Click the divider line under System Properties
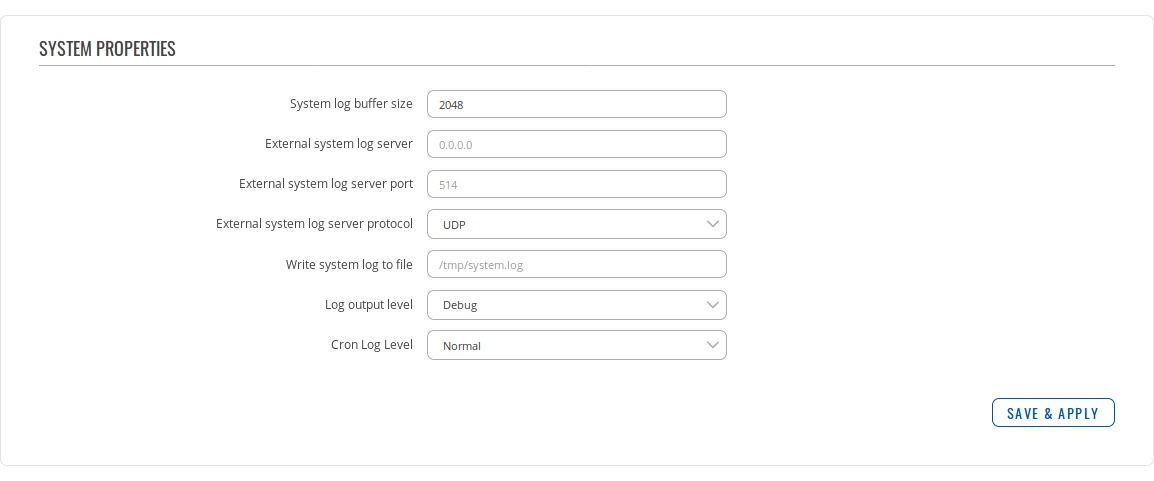 click(576, 65)
